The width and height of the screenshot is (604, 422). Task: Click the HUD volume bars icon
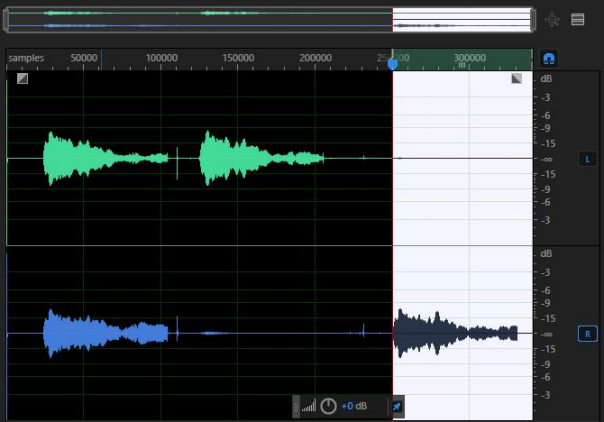(309, 406)
